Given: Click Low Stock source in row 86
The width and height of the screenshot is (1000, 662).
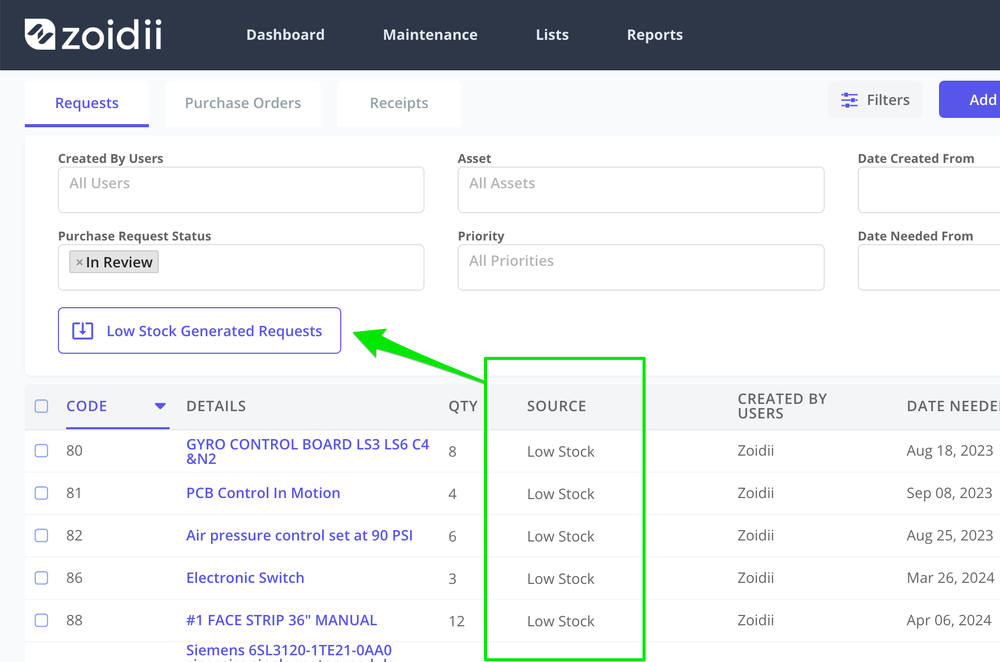Looking at the screenshot, I should (561, 579).
